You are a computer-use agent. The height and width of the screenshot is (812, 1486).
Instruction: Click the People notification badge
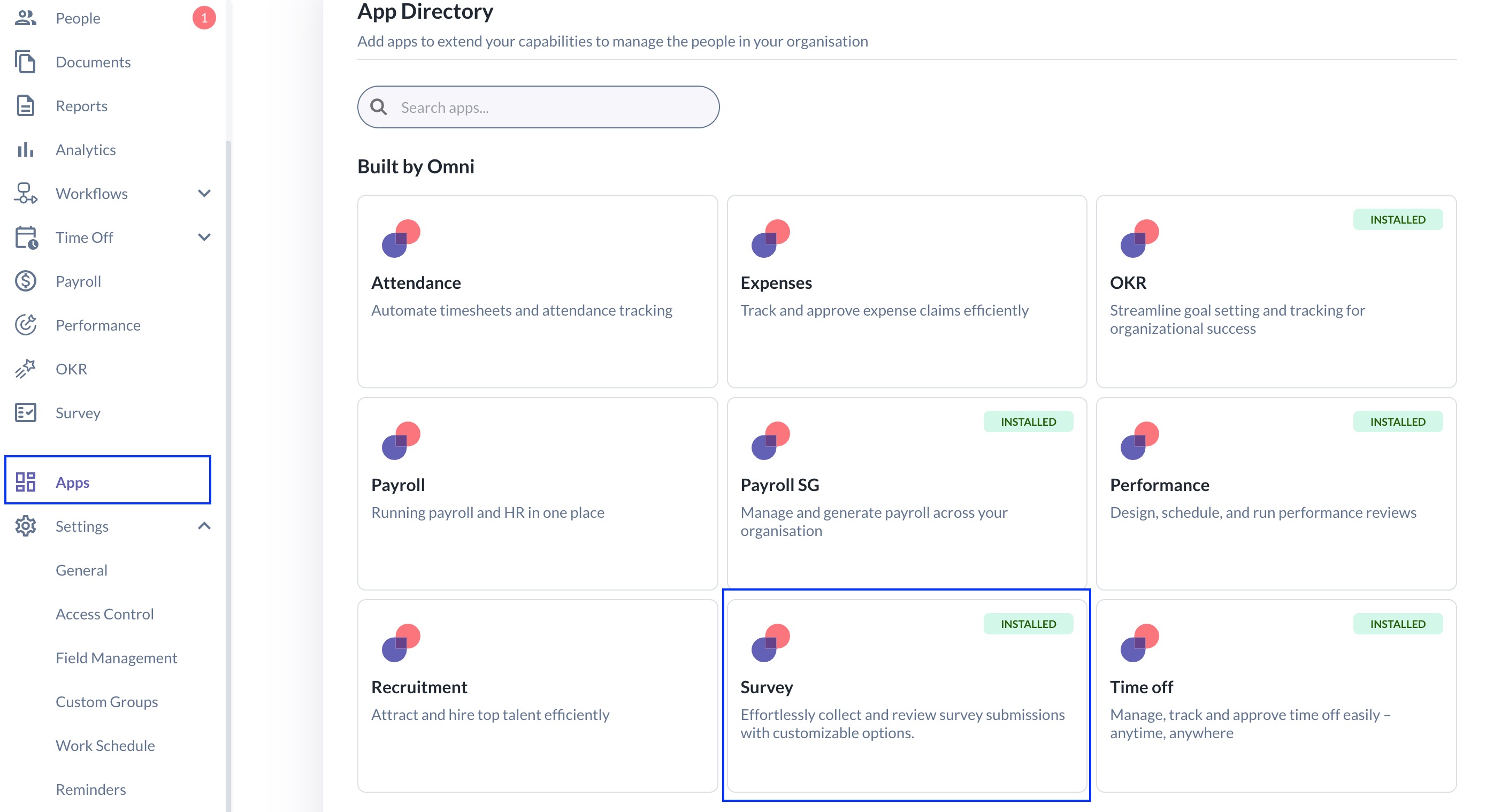tap(204, 18)
